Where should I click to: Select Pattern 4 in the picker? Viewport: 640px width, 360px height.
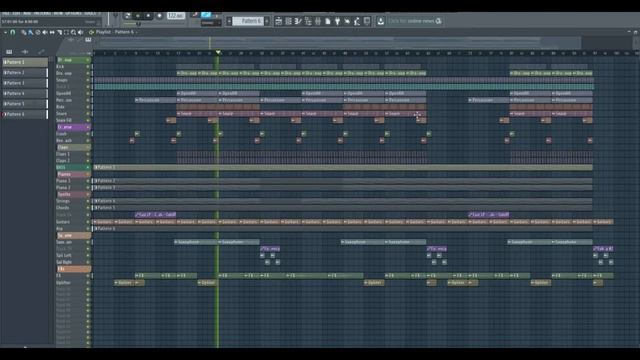click(x=25, y=93)
